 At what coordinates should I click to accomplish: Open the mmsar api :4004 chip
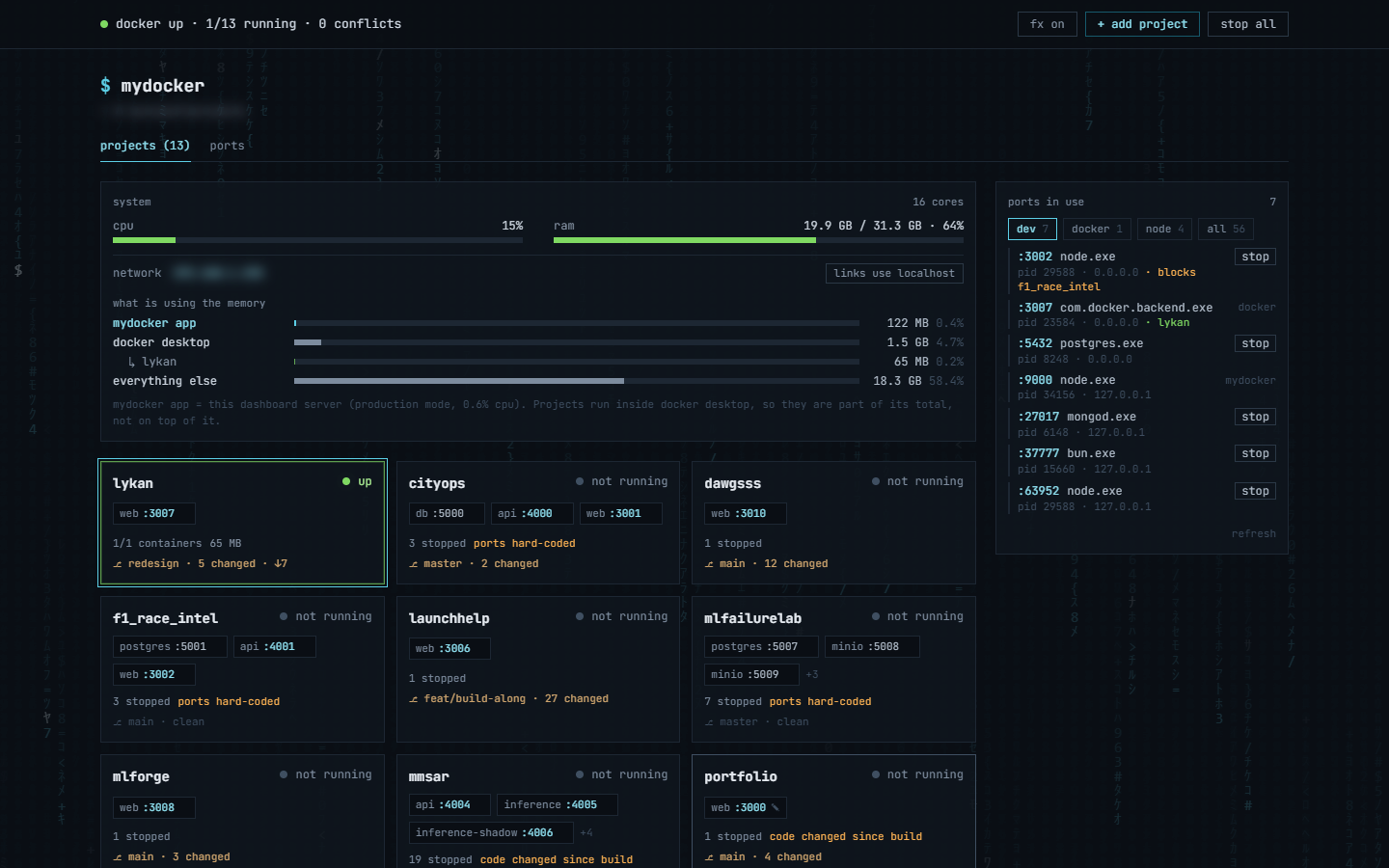click(449, 805)
